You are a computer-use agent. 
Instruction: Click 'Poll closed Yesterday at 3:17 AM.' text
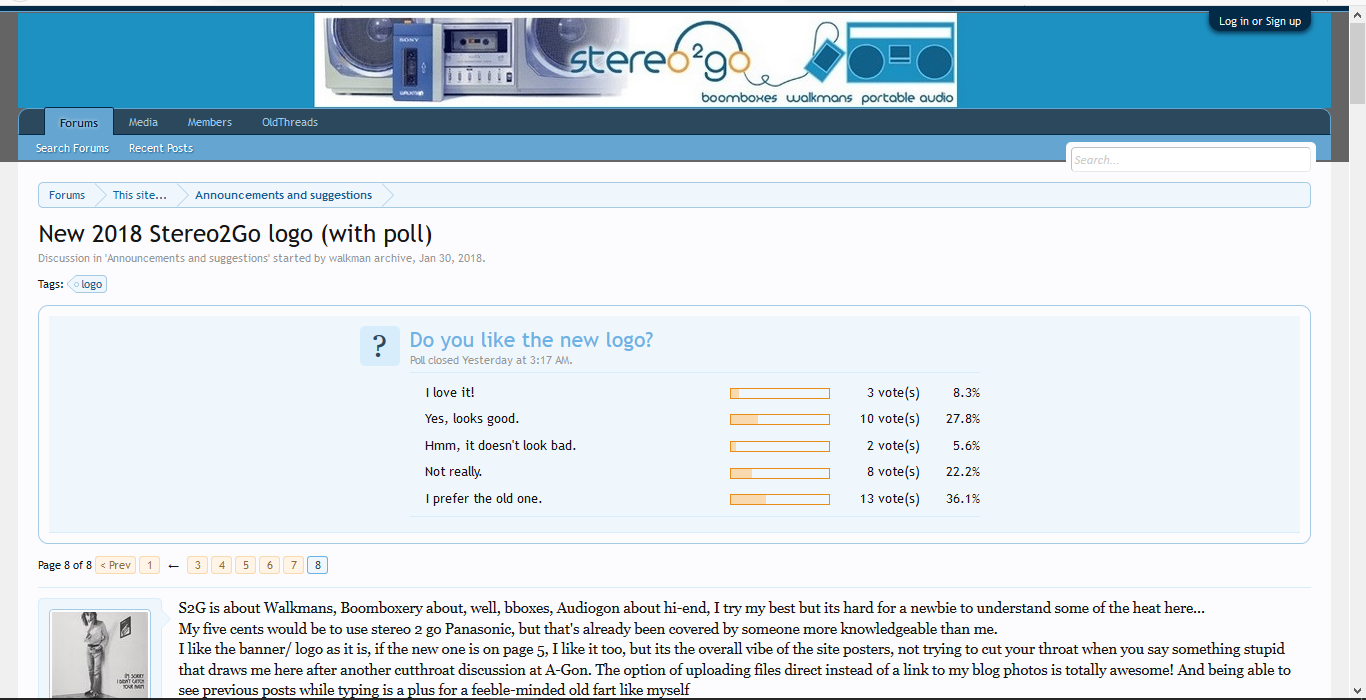[491, 360]
